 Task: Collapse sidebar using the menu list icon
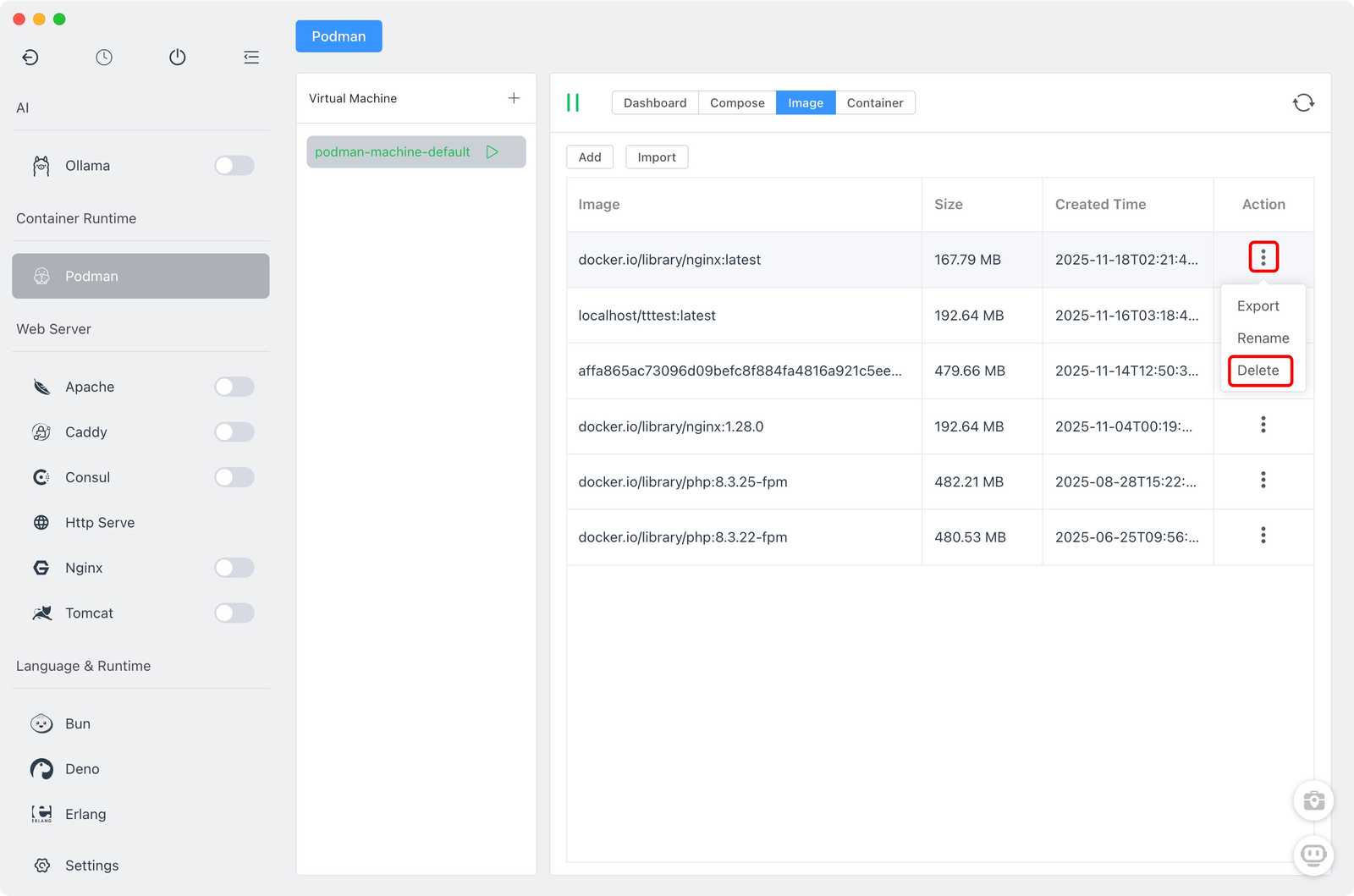coord(251,58)
